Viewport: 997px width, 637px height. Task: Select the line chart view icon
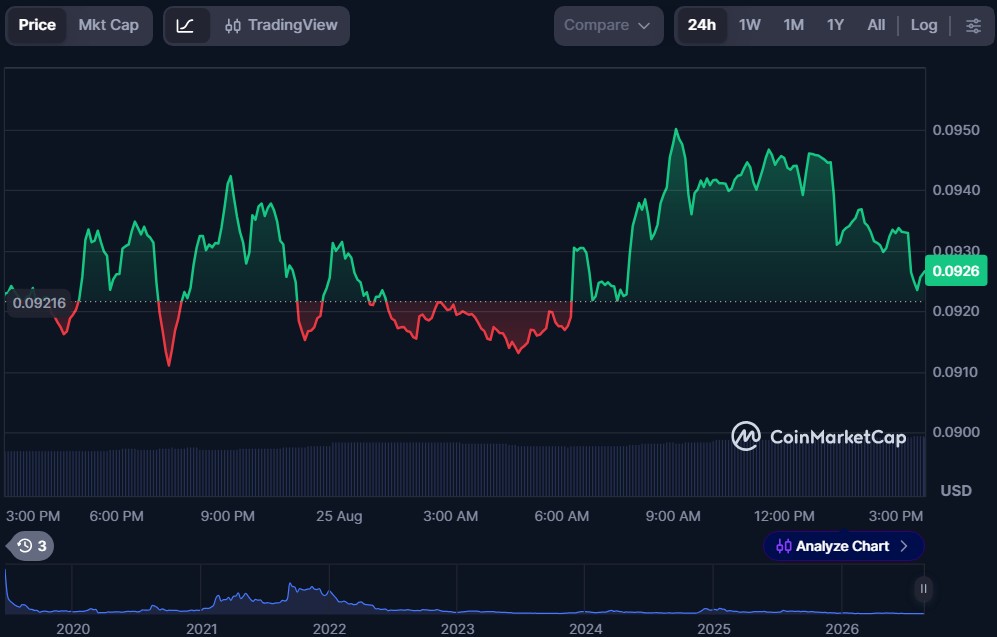pos(186,26)
